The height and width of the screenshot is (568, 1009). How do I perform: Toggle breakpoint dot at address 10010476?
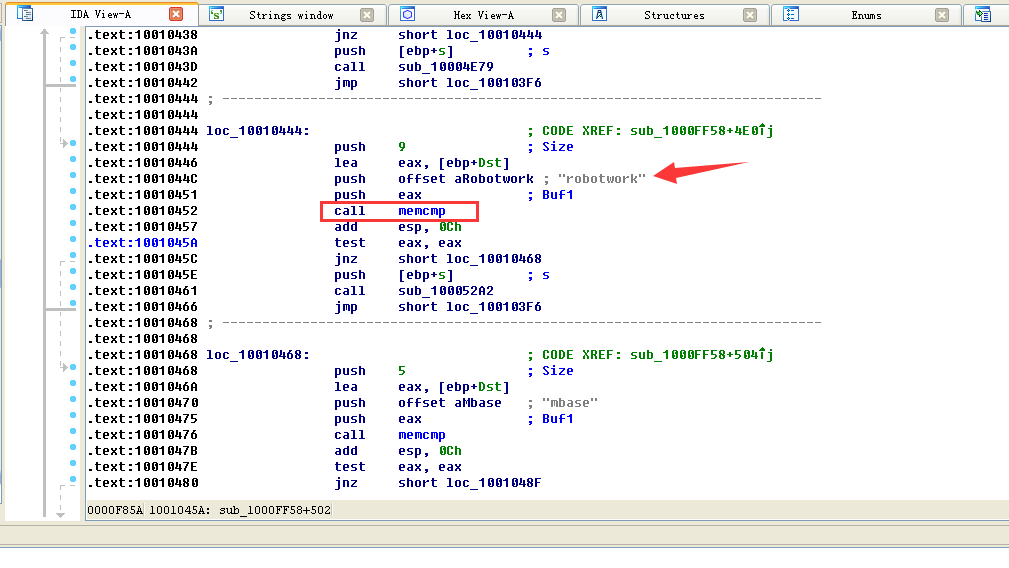73,431
